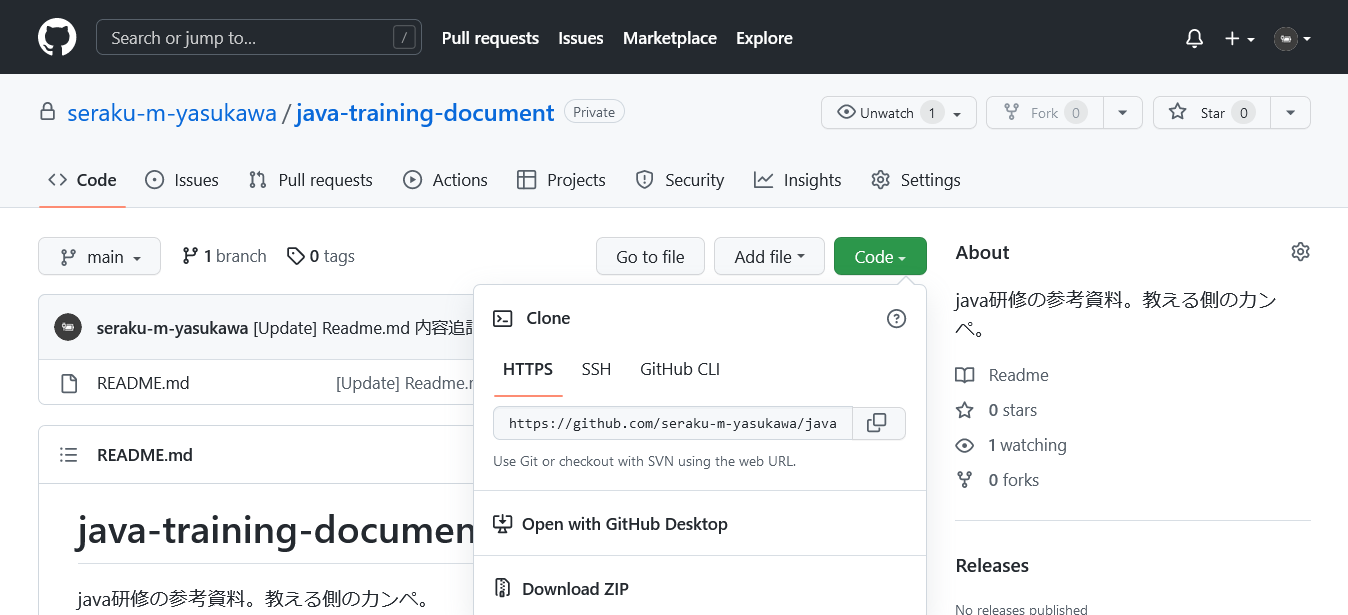Expand the Star lists dropdown arrow

[1290, 113]
